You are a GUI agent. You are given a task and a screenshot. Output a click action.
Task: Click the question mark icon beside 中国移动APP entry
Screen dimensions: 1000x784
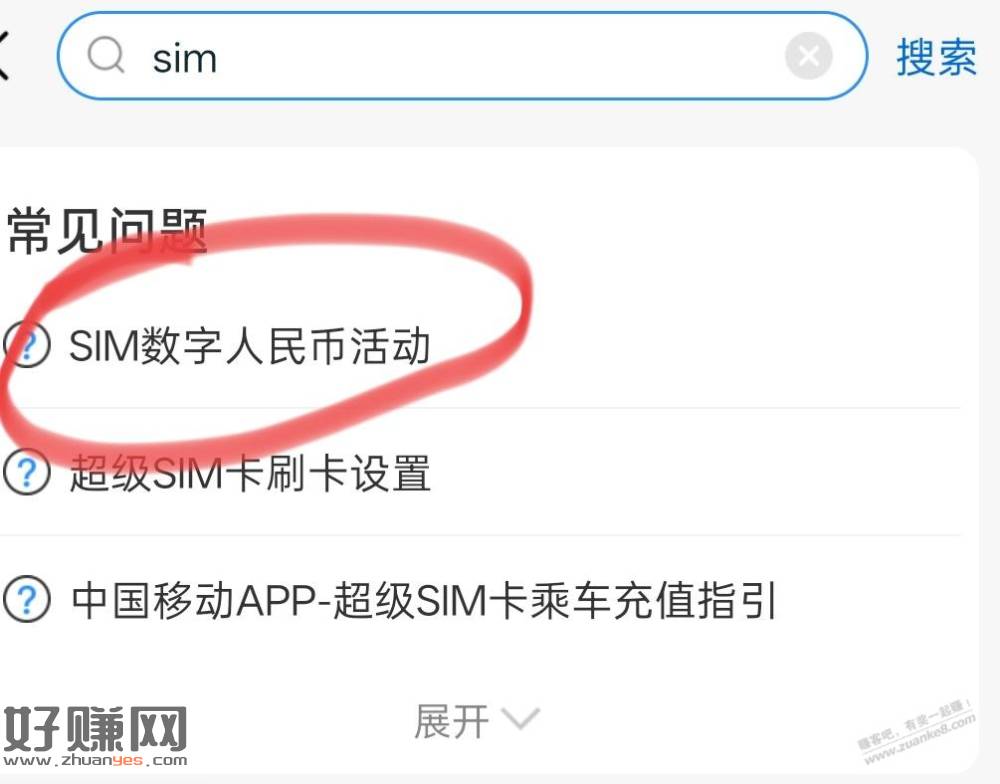26,599
